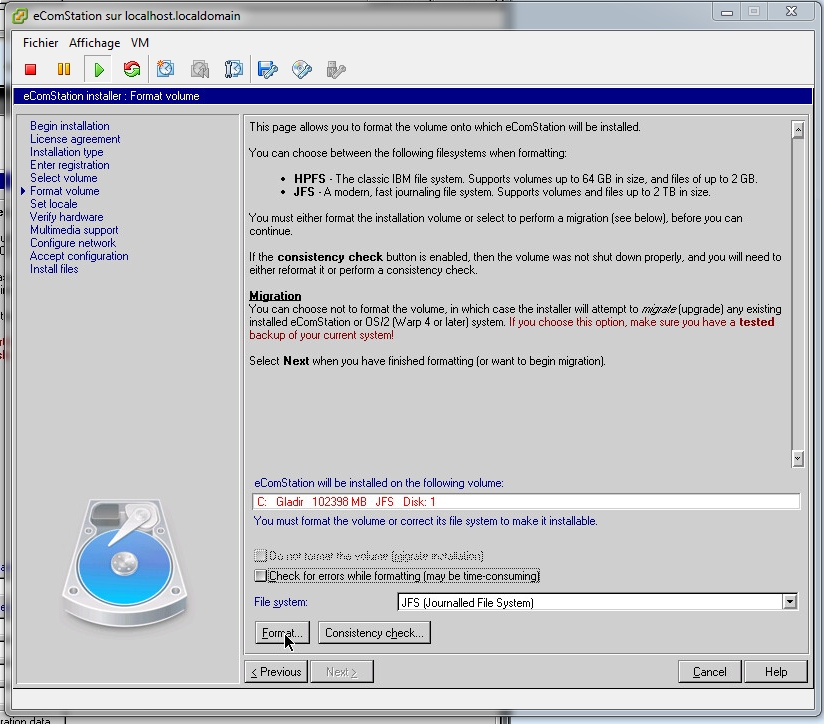This screenshot has height=724, width=824.
Task: Take a snapshot of the VM
Action: [x=166, y=69]
